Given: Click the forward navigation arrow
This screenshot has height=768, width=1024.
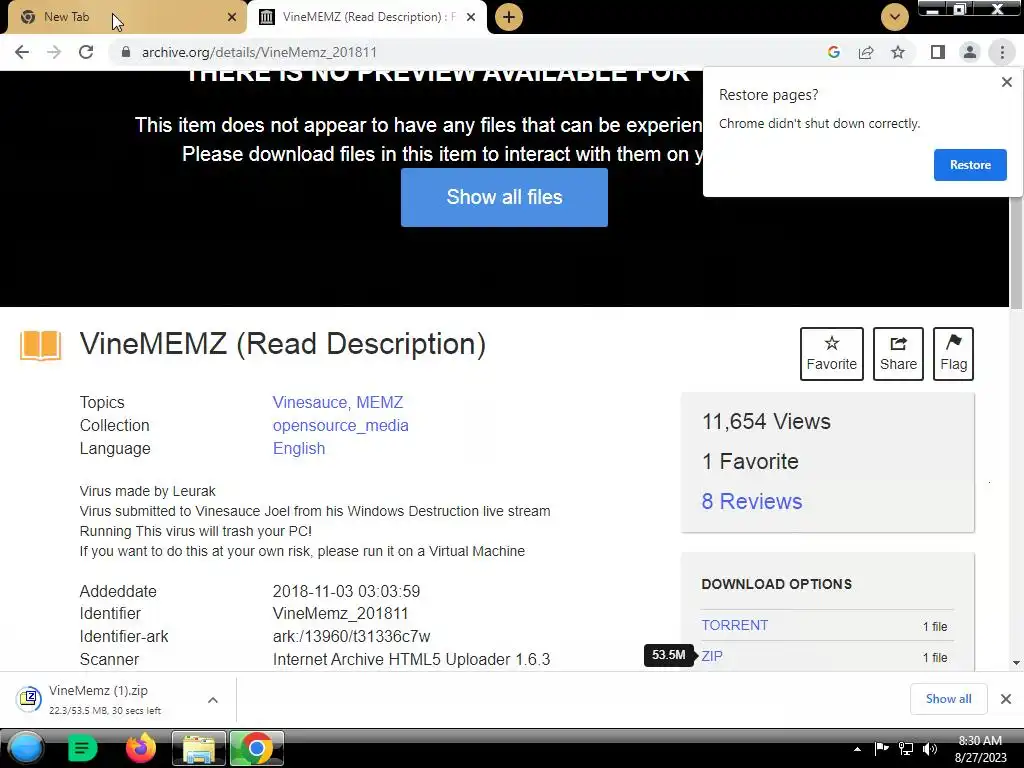Looking at the screenshot, I should pyautogui.click(x=54, y=52).
